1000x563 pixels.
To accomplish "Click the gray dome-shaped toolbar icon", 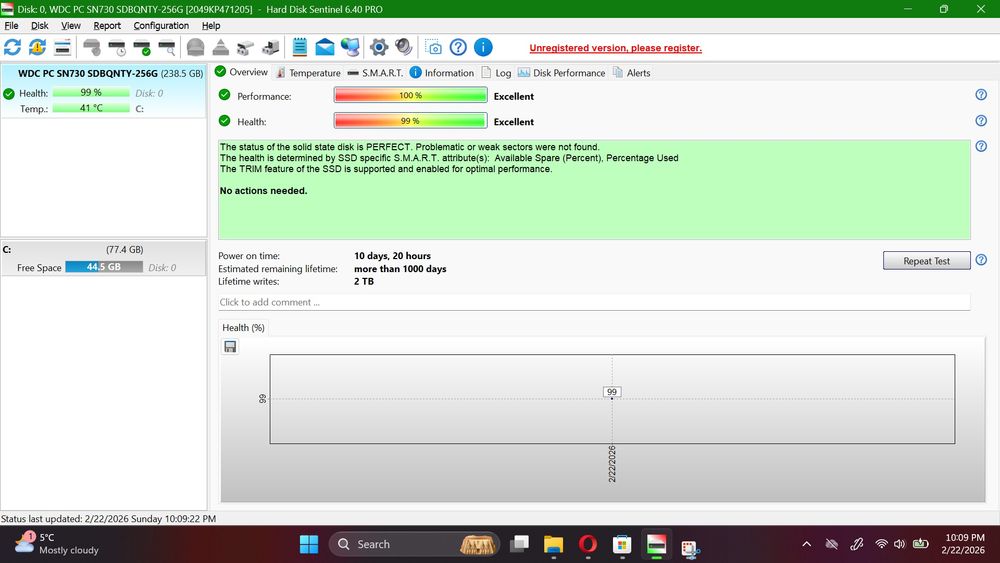I will coord(196,47).
